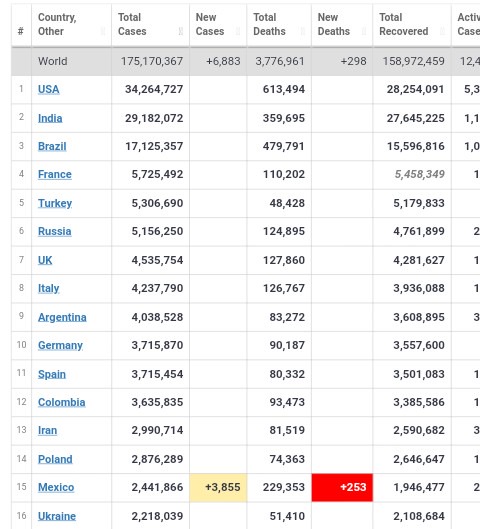Open the Brazil country link
Screen dimensions: 480x529
(52, 146)
